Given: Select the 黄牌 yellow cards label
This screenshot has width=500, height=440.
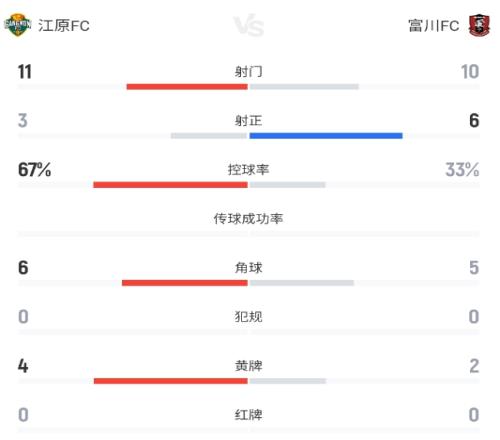Looking at the screenshot, I should [249, 366].
